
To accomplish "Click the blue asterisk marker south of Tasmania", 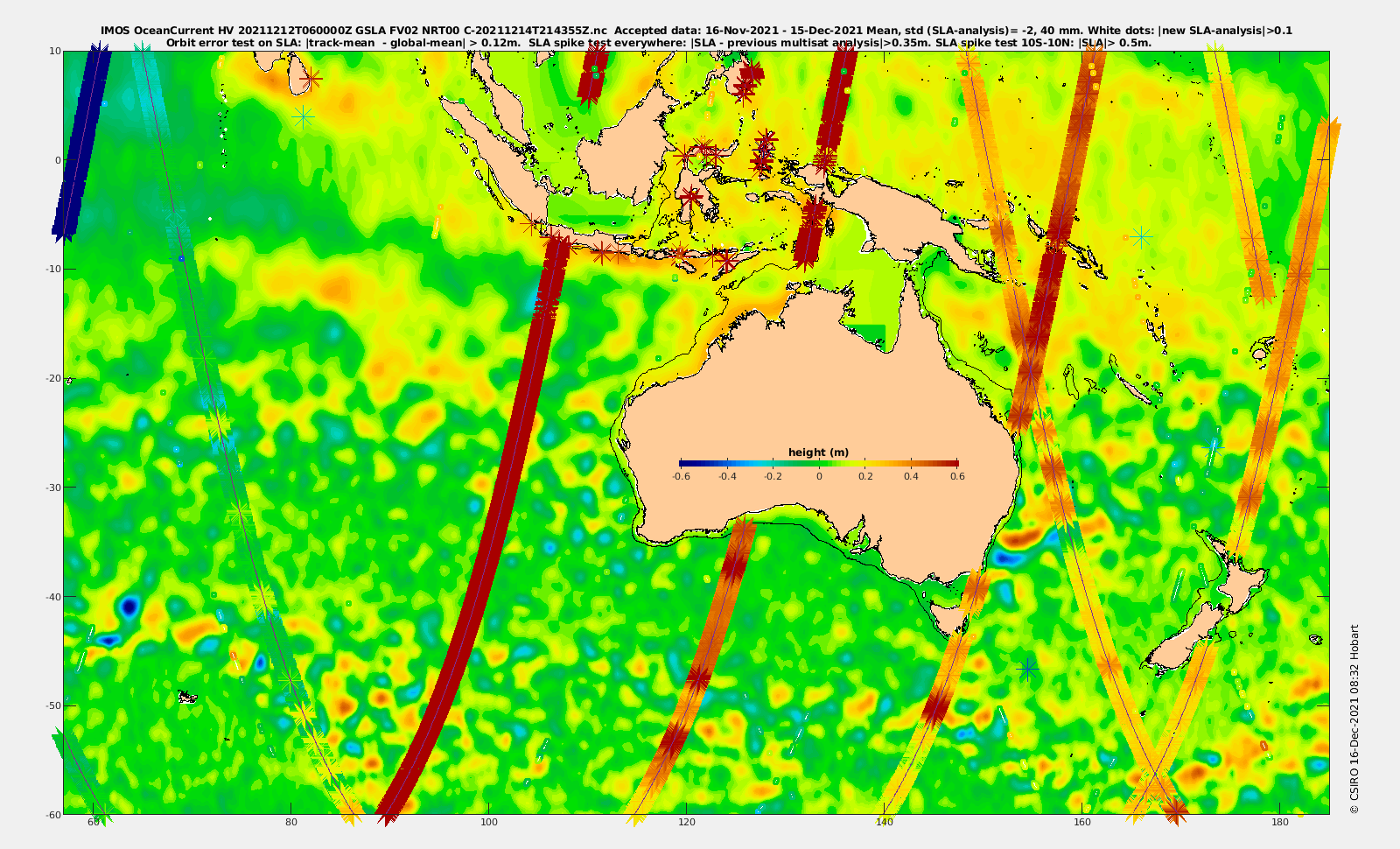I will click(x=1027, y=670).
